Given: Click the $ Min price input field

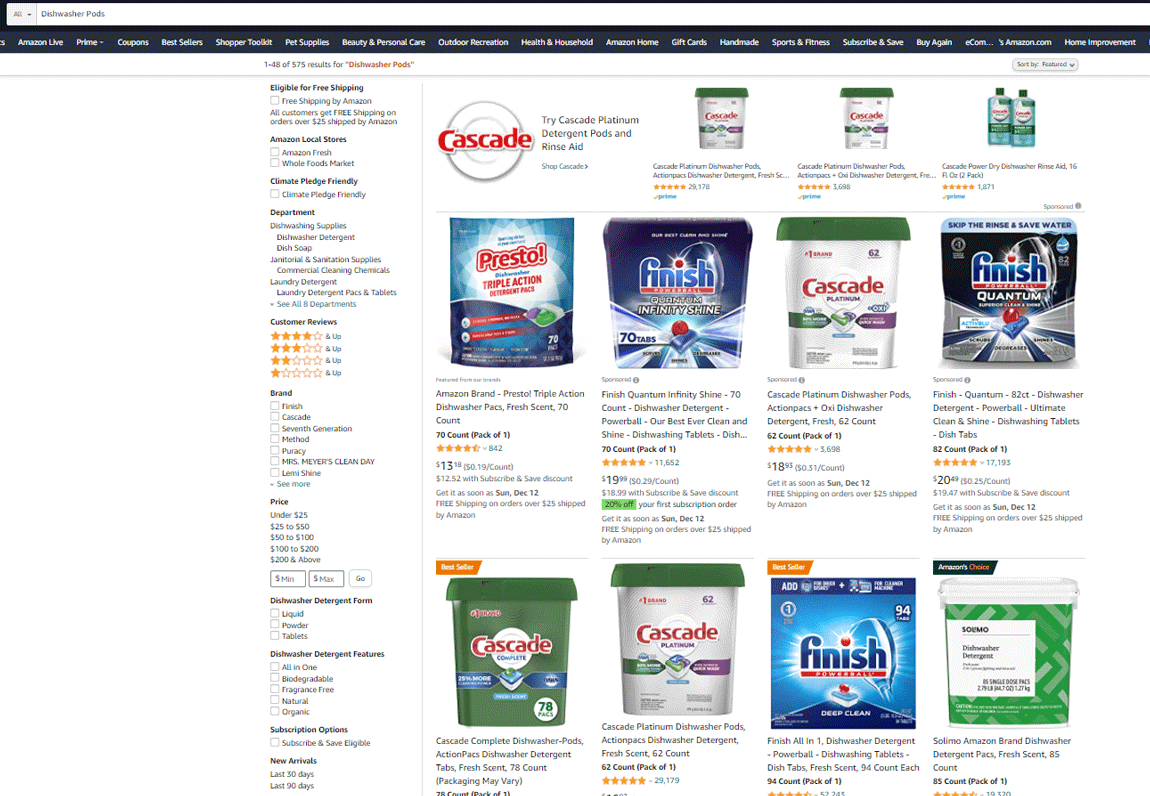Looking at the screenshot, I should tap(288, 579).
